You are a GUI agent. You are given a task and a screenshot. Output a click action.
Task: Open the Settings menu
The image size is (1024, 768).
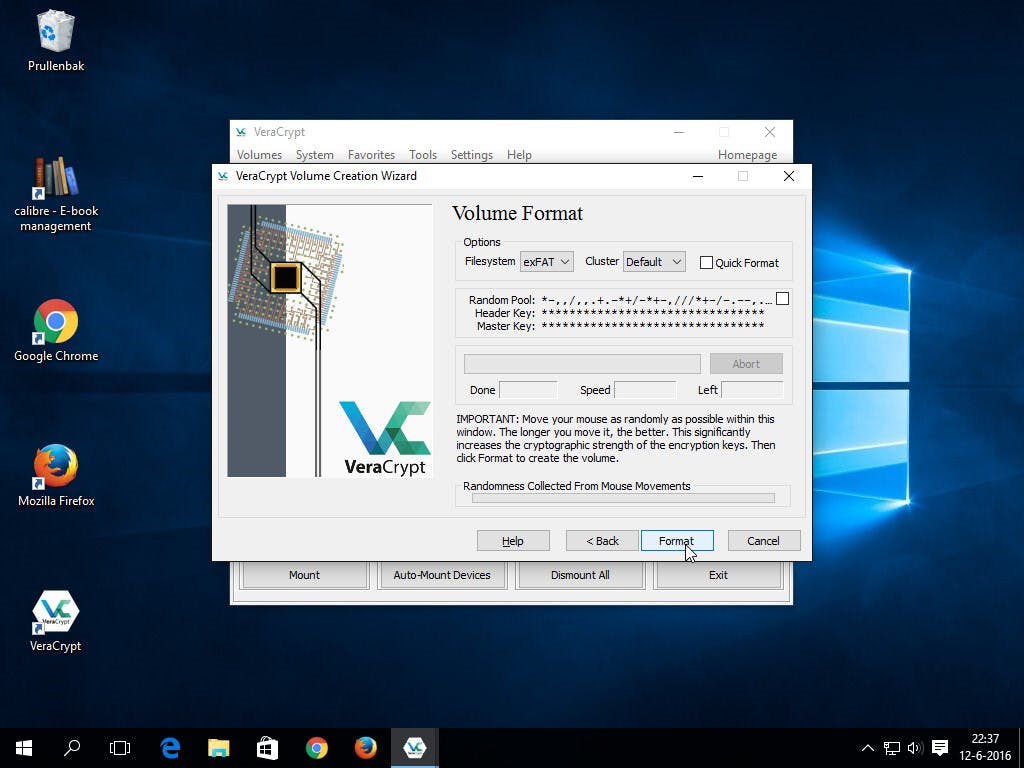point(472,155)
